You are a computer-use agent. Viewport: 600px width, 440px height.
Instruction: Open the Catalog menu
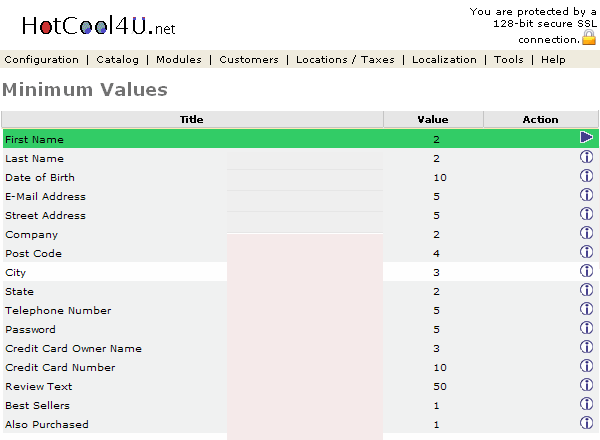pyautogui.click(x=117, y=60)
